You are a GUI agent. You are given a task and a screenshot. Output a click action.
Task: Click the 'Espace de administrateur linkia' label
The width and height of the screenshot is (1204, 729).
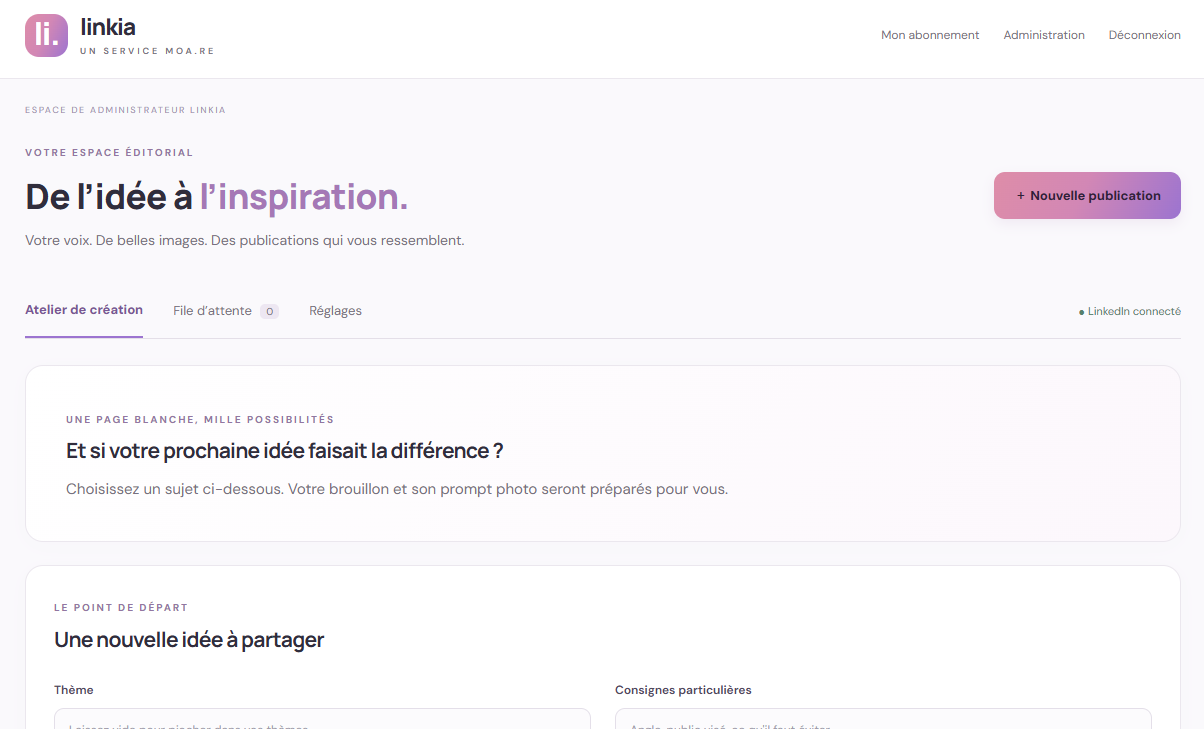tap(125, 110)
